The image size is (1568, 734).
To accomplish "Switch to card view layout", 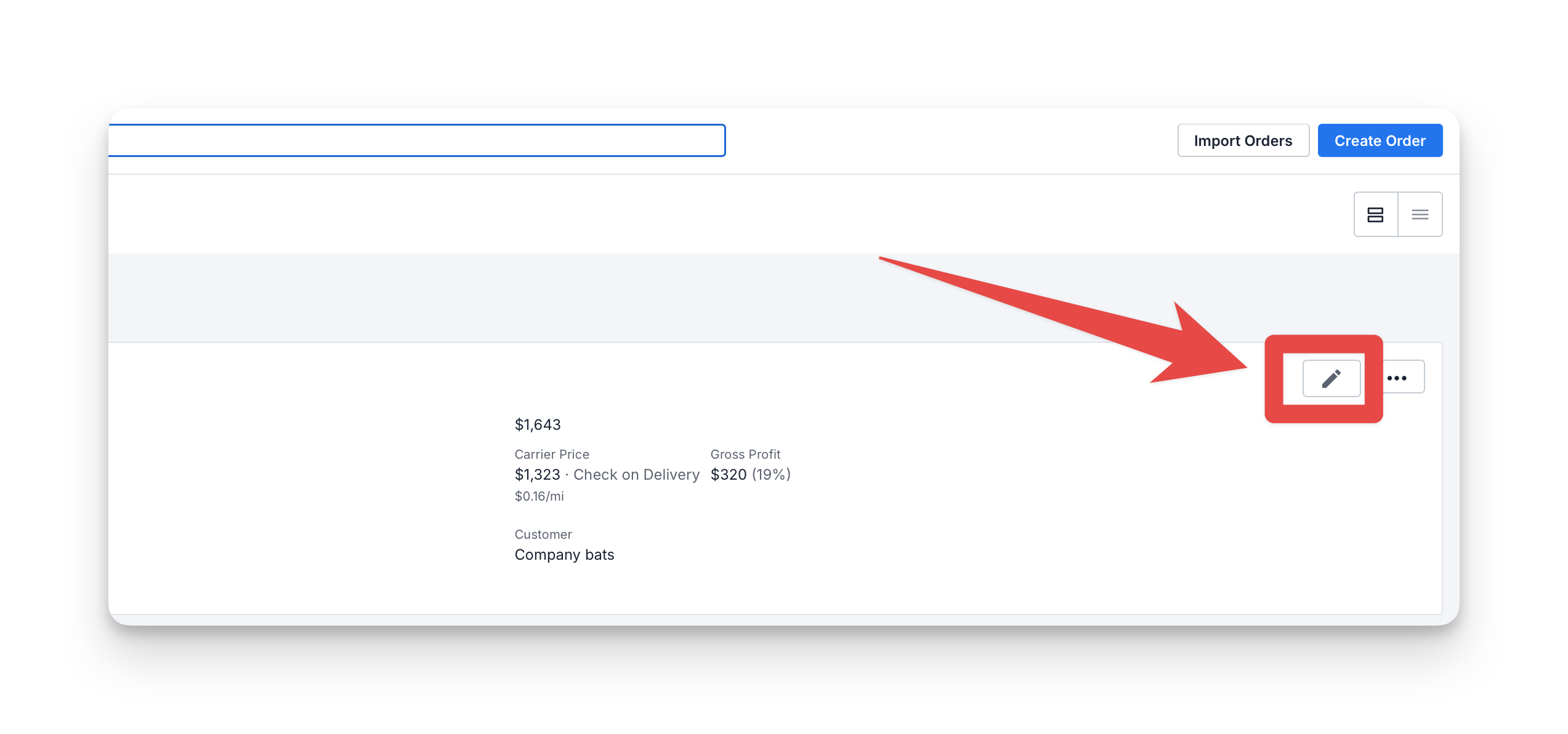I will [x=1375, y=214].
